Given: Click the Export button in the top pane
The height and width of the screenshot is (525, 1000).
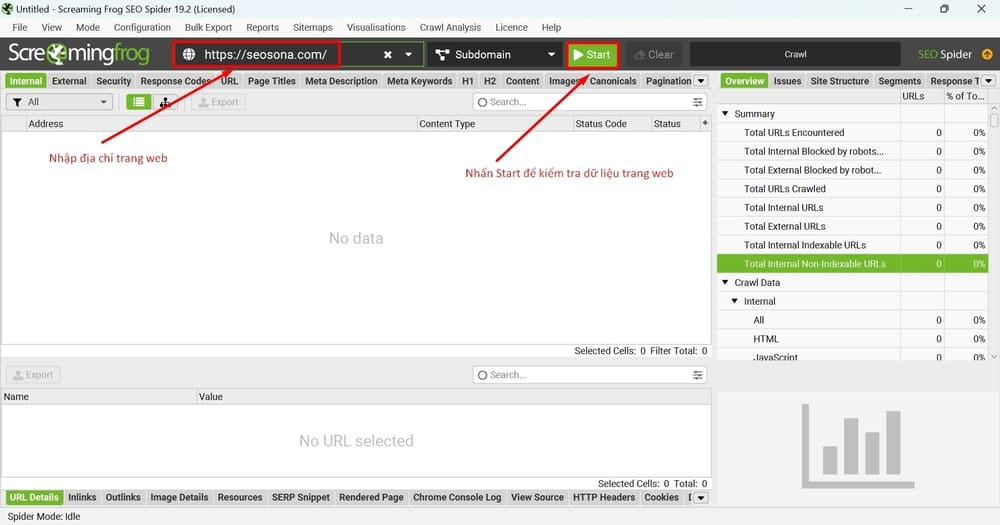Looking at the screenshot, I should point(218,102).
